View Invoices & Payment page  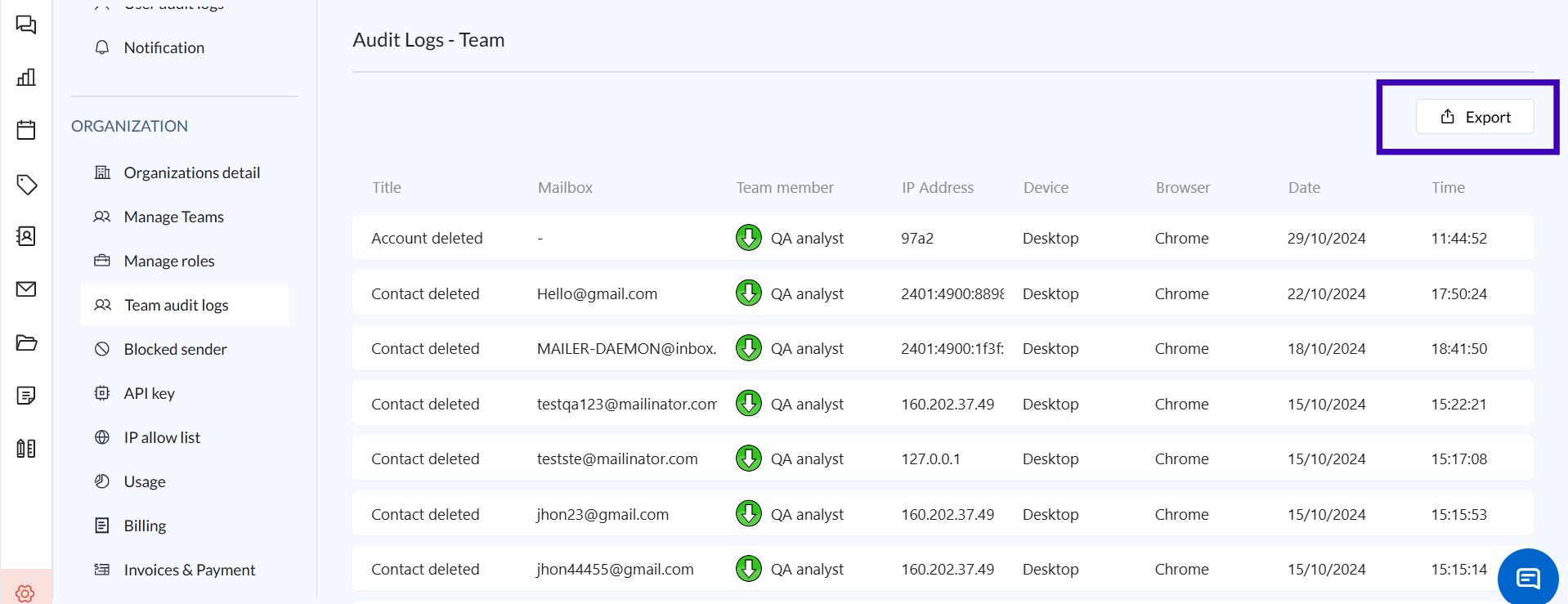[x=189, y=570]
